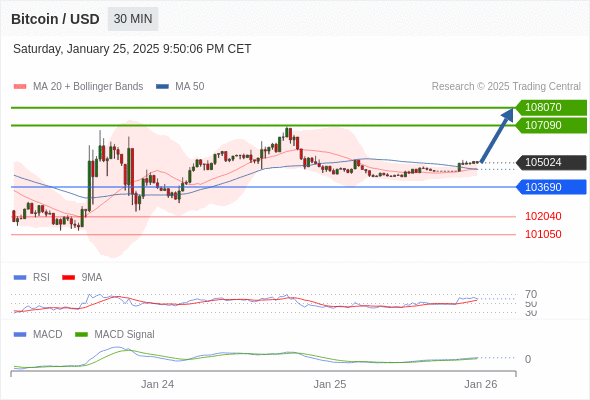Toggle the RSI legend entry
590x400 pixels.
[32, 277]
